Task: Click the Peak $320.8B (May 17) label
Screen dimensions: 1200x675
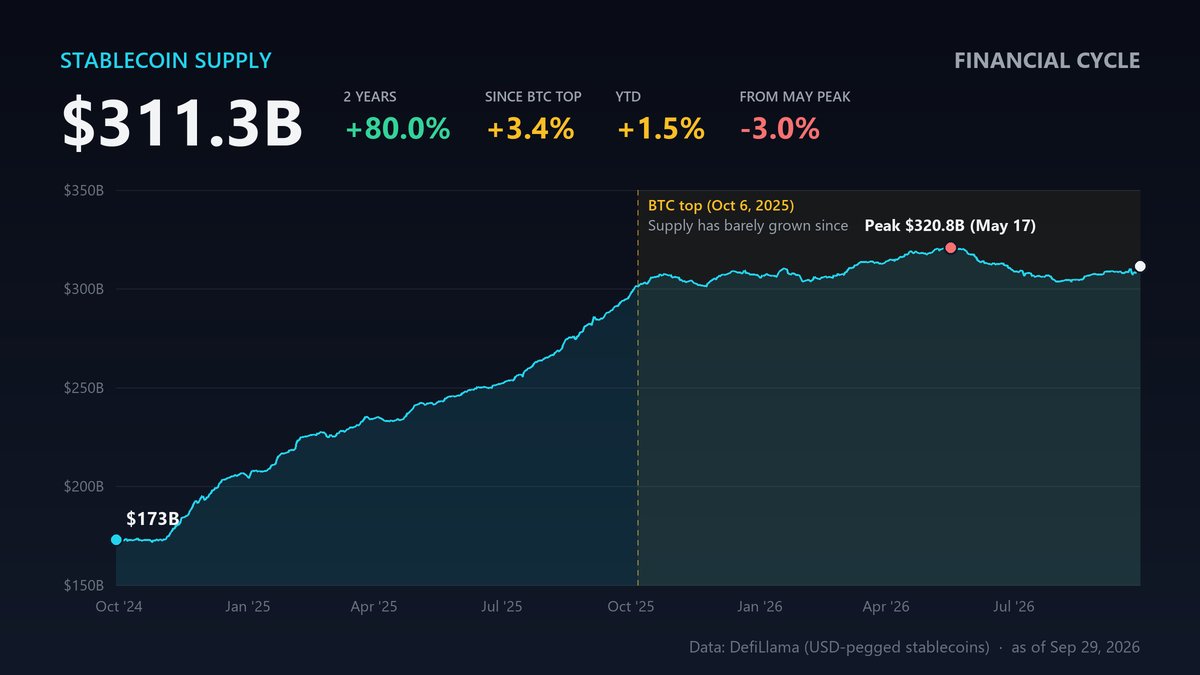Action: click(x=950, y=226)
